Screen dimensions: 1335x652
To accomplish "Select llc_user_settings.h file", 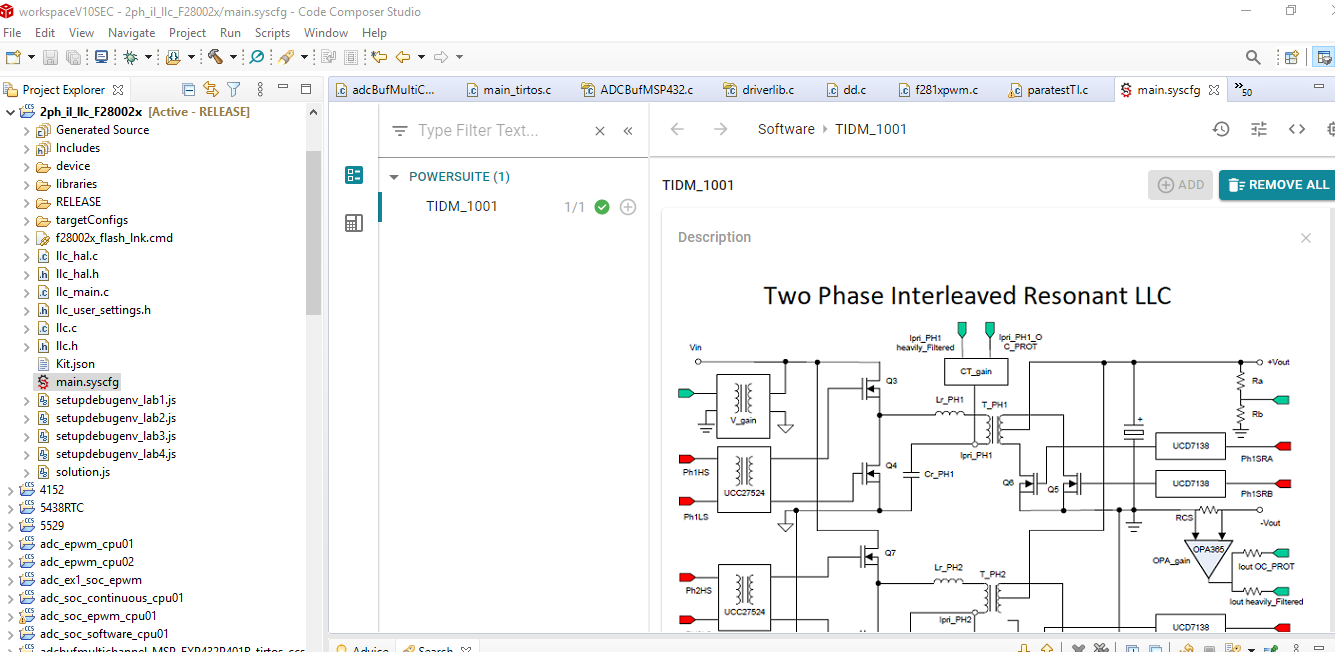I will click(x=103, y=310).
